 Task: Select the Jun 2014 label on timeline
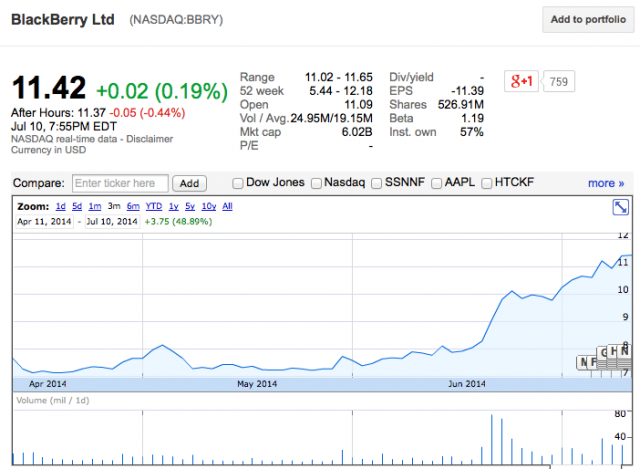pyautogui.click(x=467, y=384)
